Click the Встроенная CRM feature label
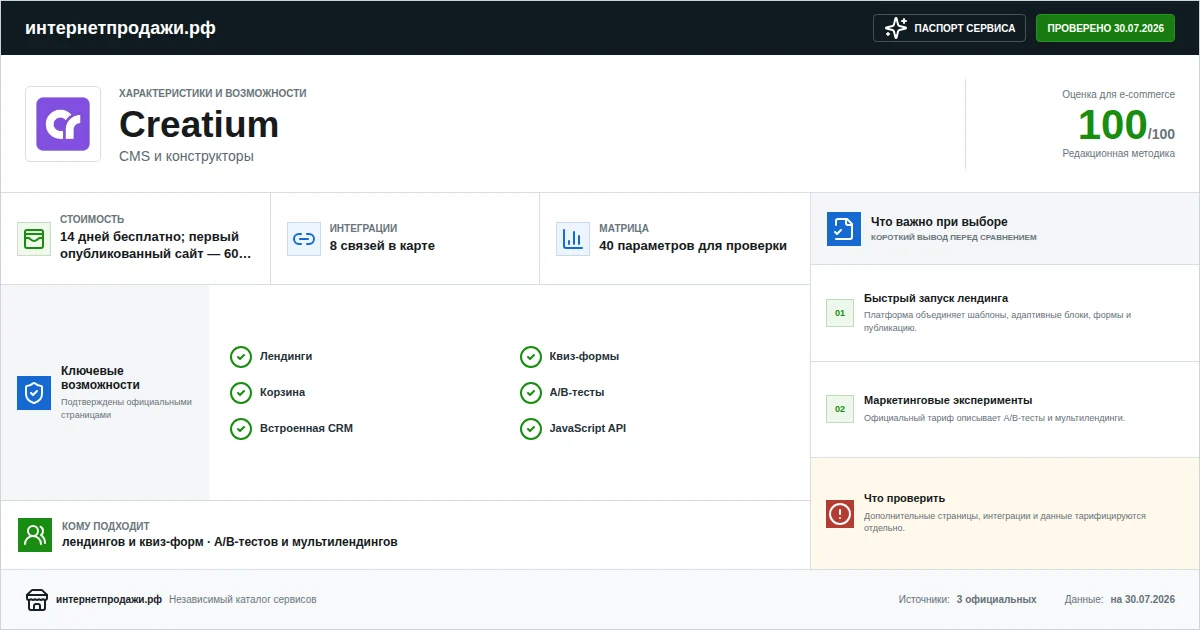Screen dimensions: 1200x630 coord(306,429)
